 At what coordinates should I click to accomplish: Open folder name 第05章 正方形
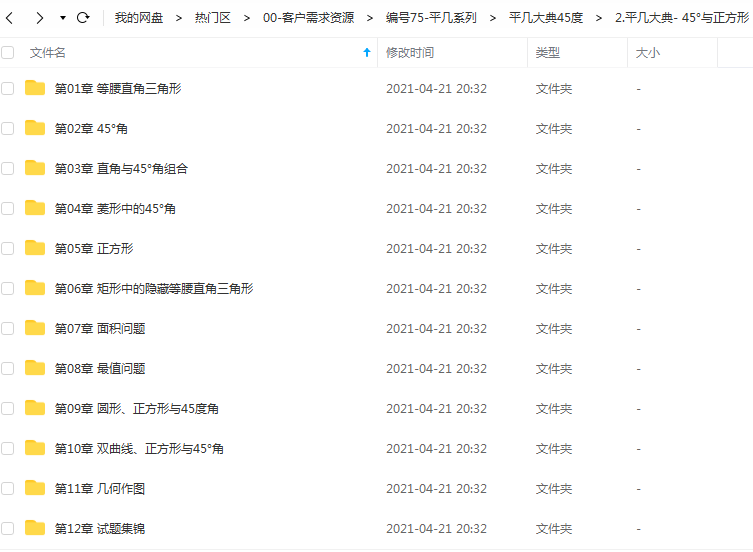[x=94, y=248]
